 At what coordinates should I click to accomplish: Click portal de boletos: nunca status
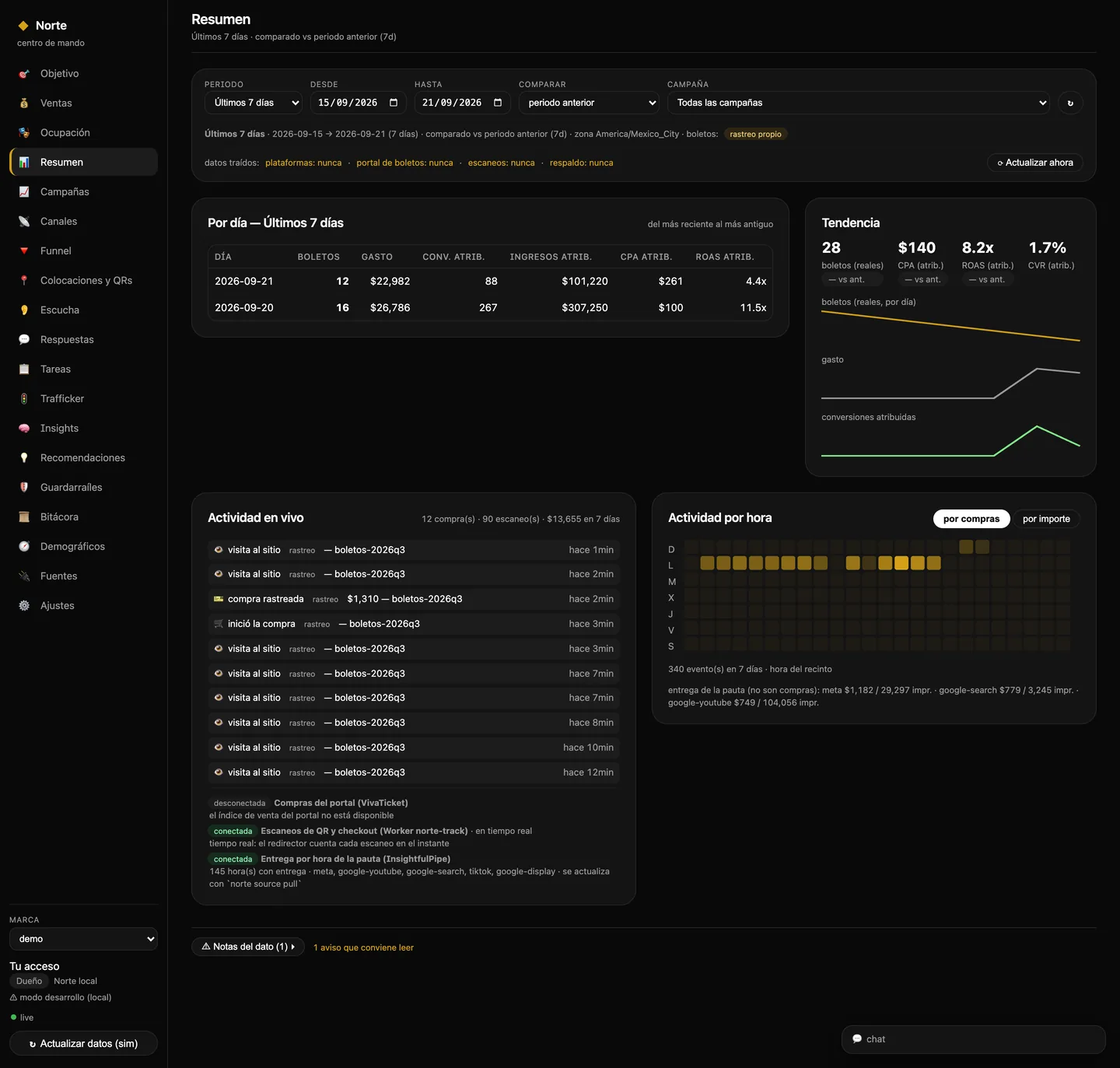coord(404,163)
